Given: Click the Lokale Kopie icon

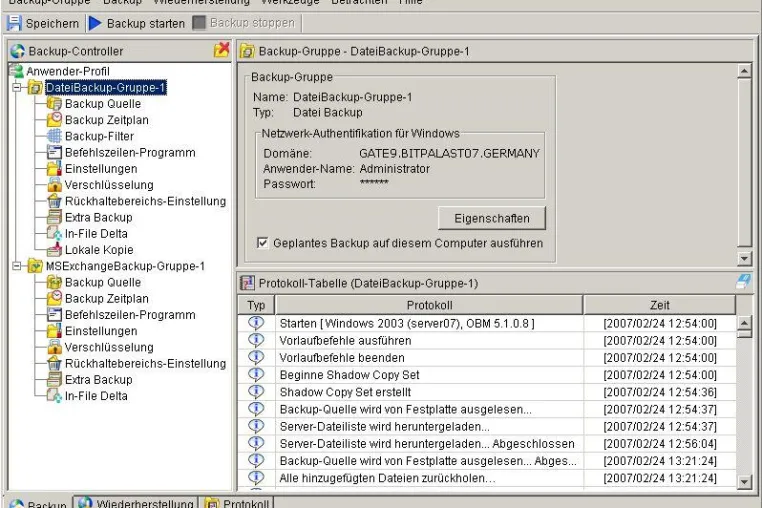Looking at the screenshot, I should (x=54, y=249).
